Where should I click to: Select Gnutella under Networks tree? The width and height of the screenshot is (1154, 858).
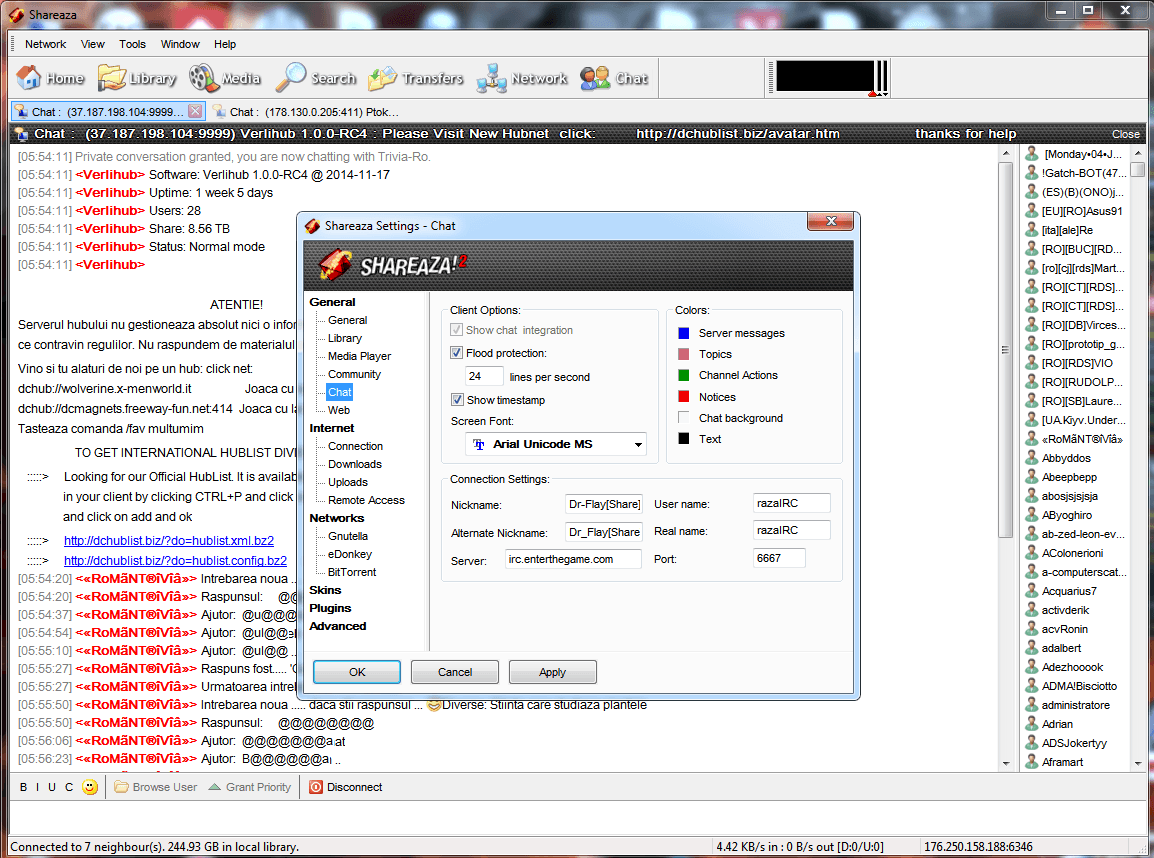(347, 536)
